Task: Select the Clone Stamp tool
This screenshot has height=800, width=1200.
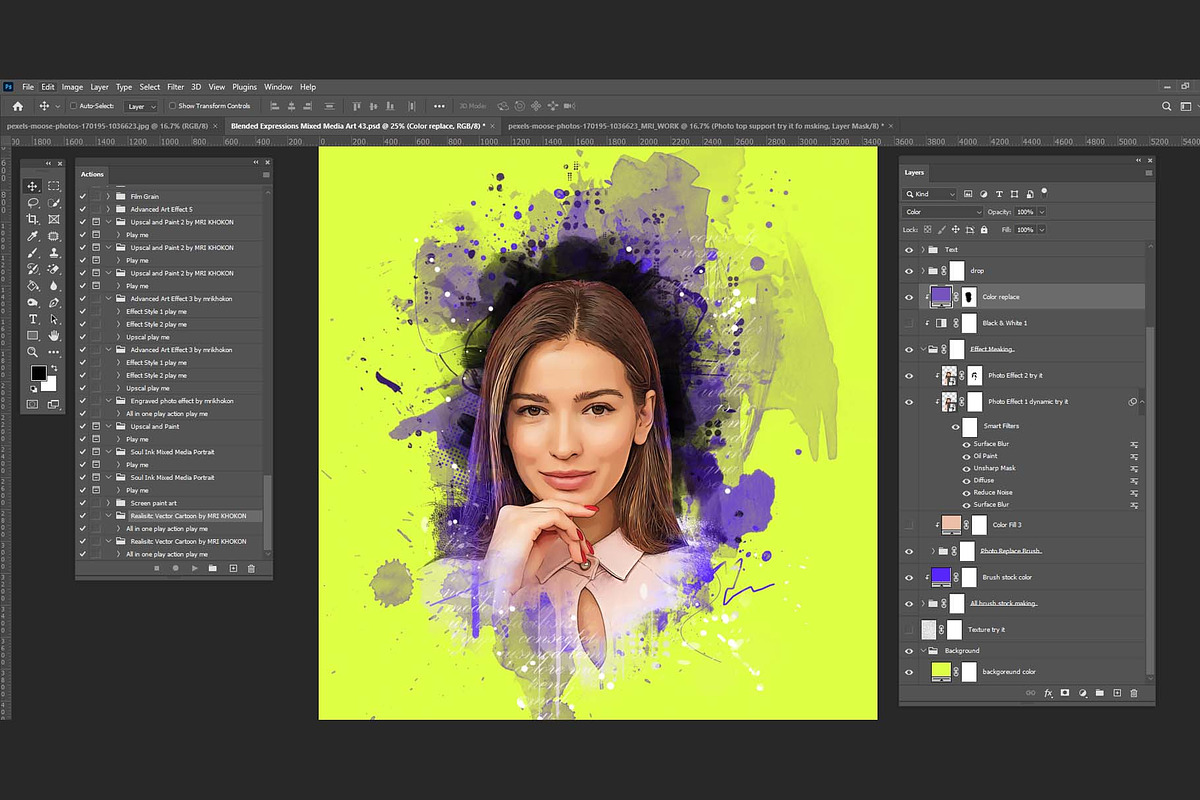Action: [x=54, y=252]
